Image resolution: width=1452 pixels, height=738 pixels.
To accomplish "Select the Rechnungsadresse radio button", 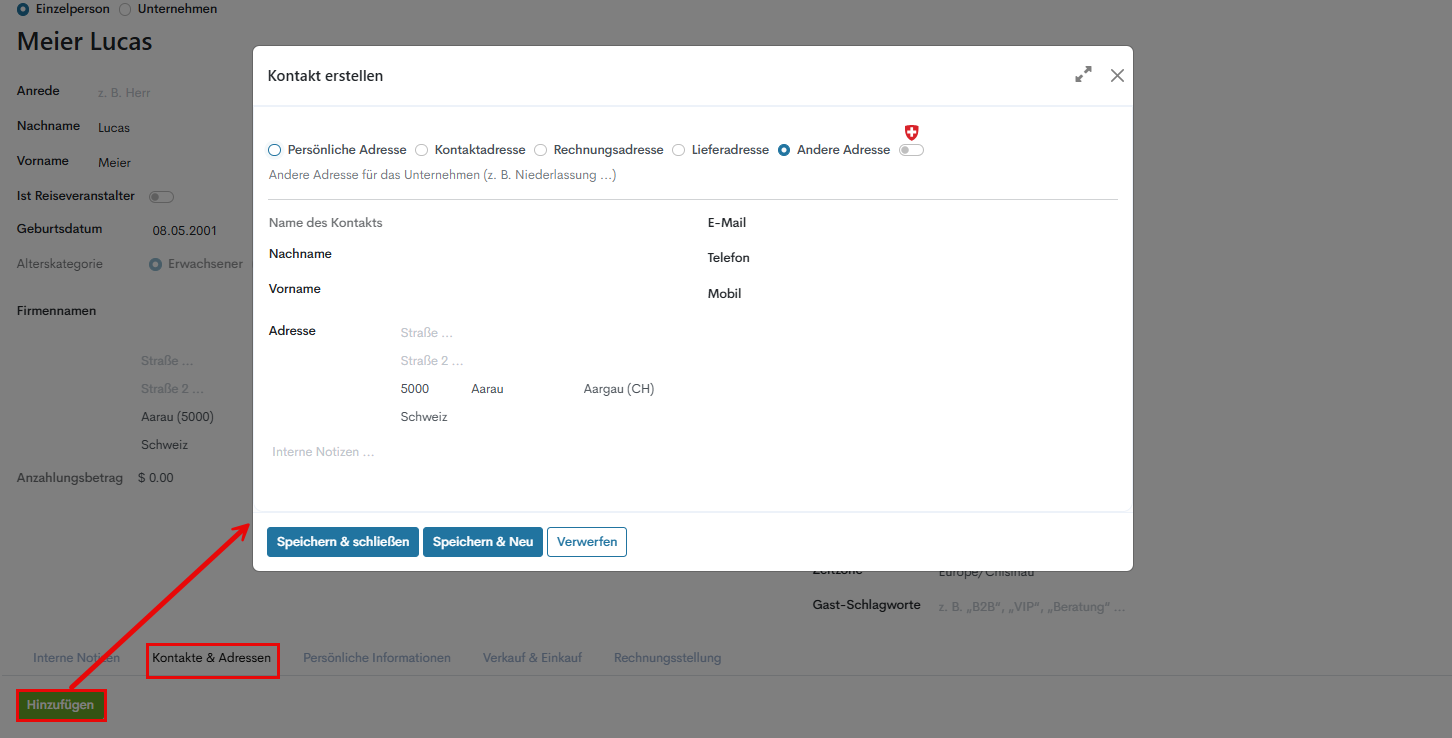I will pos(541,150).
